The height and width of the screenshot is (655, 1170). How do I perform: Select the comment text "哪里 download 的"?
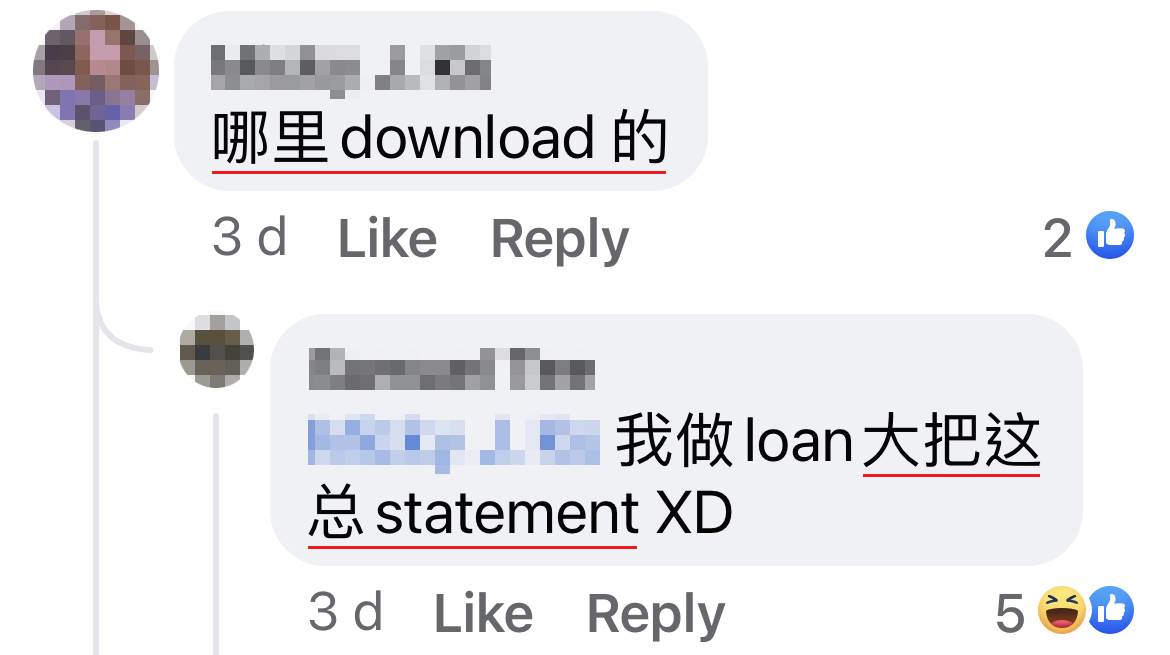pyautogui.click(x=439, y=138)
